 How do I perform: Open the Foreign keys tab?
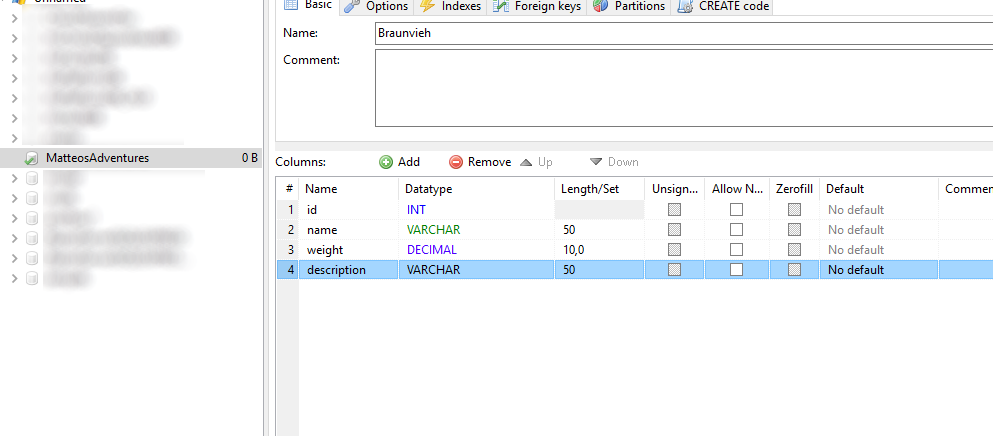click(x=547, y=6)
